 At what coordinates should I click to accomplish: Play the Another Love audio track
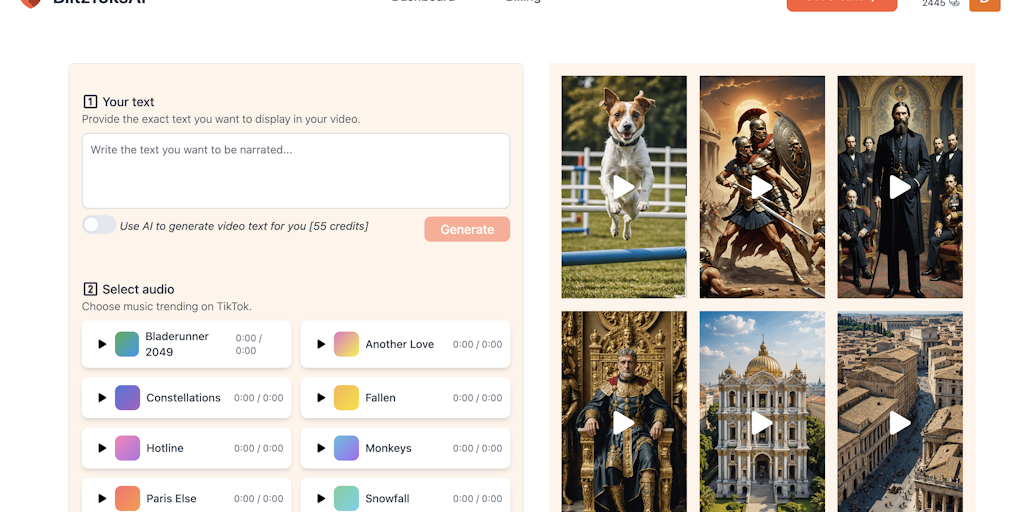pos(321,344)
